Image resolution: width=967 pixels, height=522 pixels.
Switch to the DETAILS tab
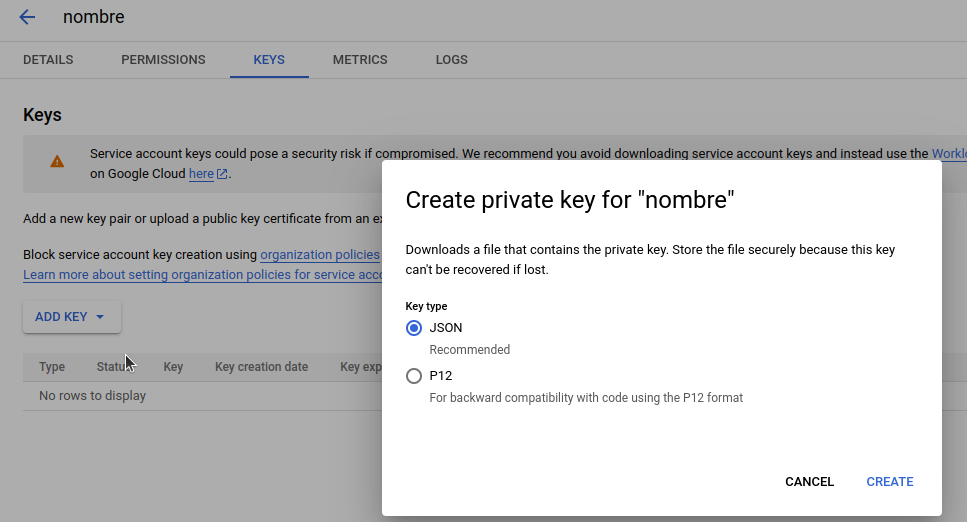(48, 60)
